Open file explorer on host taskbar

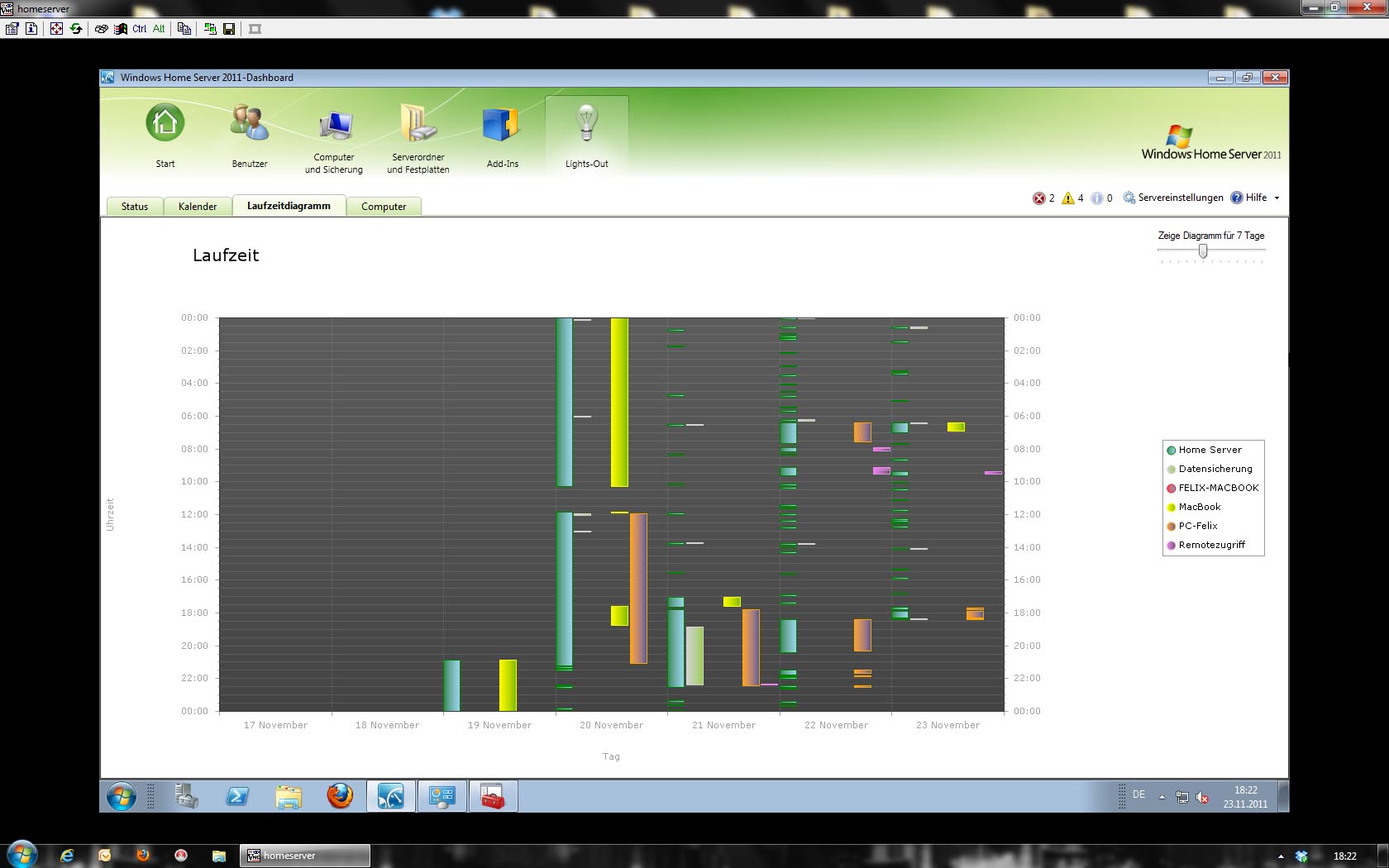(218, 856)
